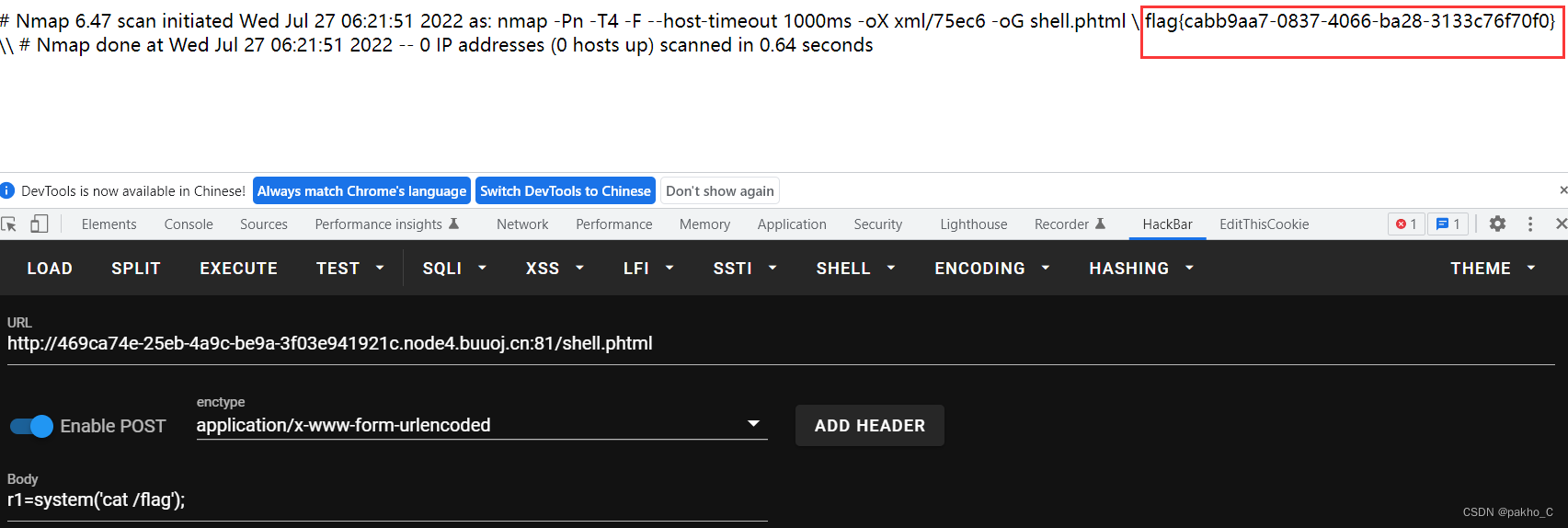Viewport: 1568px width, 528px height.
Task: Open the enctype combo box
Action: coord(481,425)
